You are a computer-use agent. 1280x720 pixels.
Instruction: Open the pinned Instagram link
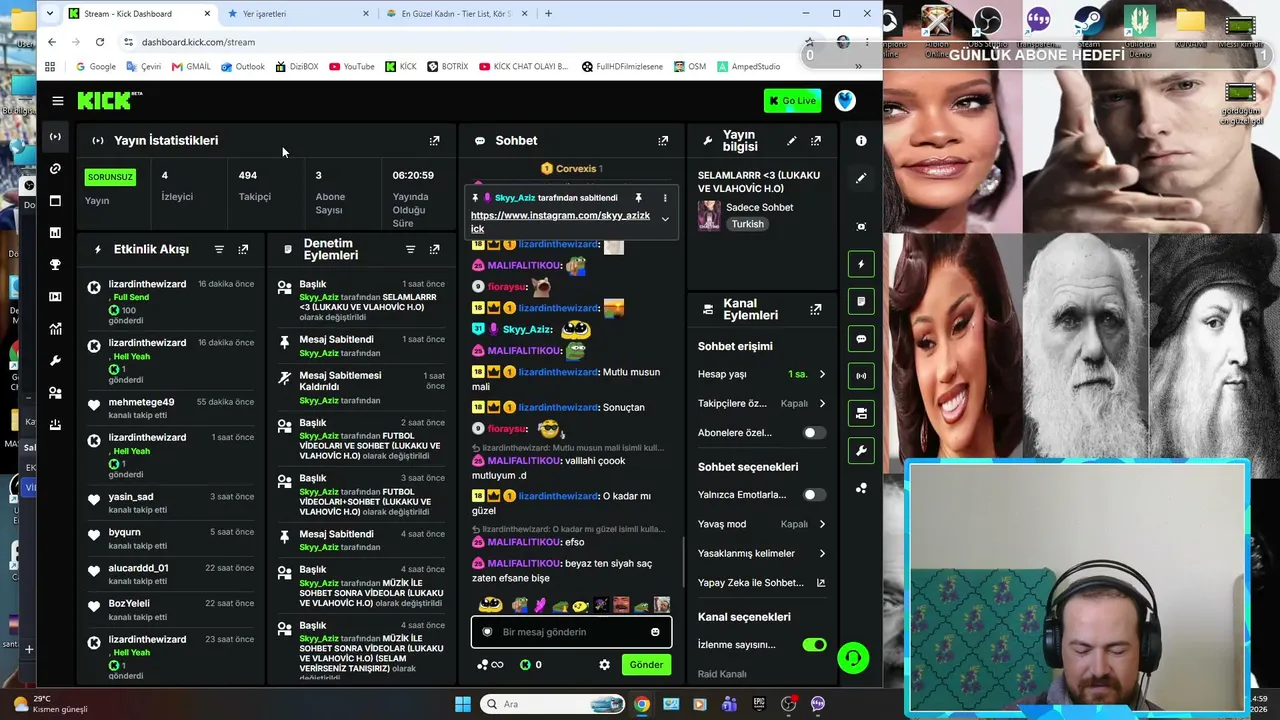tap(560, 222)
